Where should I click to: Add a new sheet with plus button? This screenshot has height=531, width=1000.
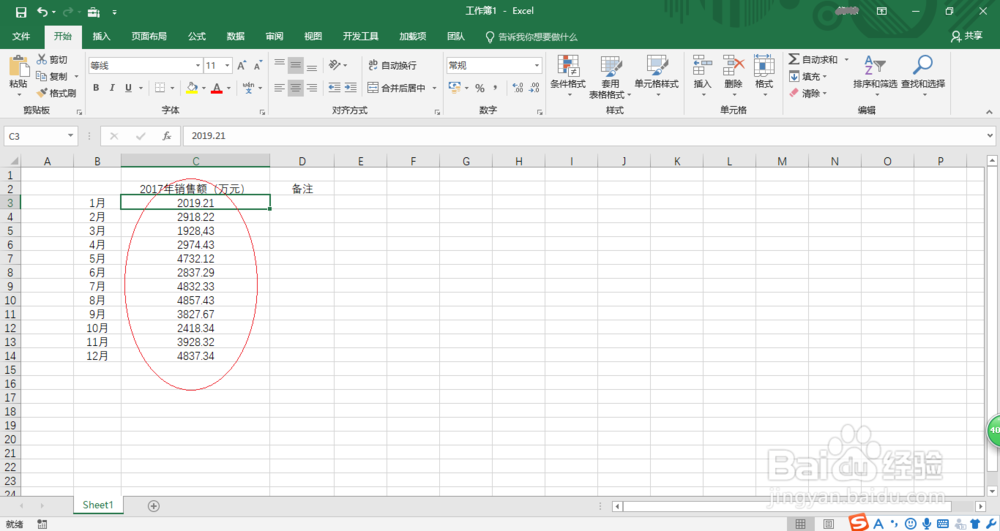(153, 506)
